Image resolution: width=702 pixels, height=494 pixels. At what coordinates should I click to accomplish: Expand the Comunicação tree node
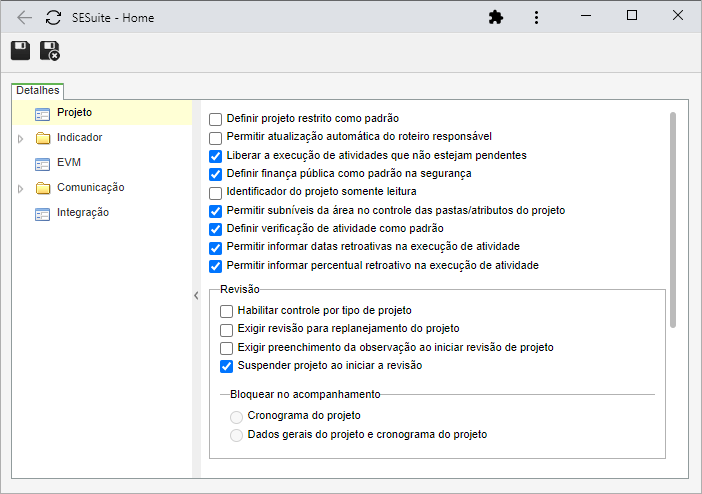pyautogui.click(x=21, y=189)
